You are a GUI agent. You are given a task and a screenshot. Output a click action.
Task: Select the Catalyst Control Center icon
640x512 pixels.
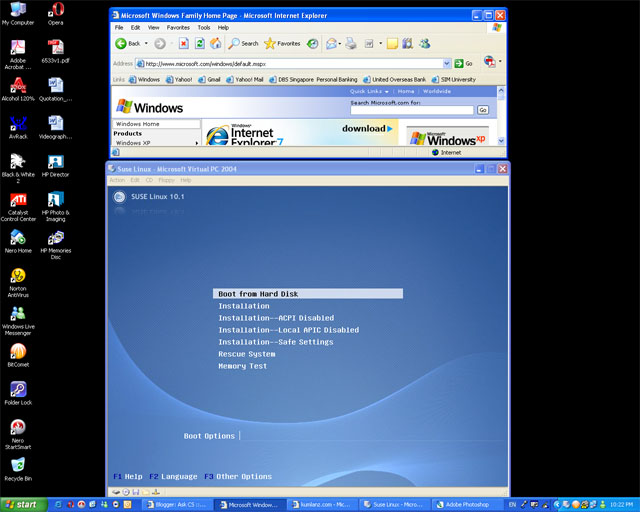pos(18,207)
